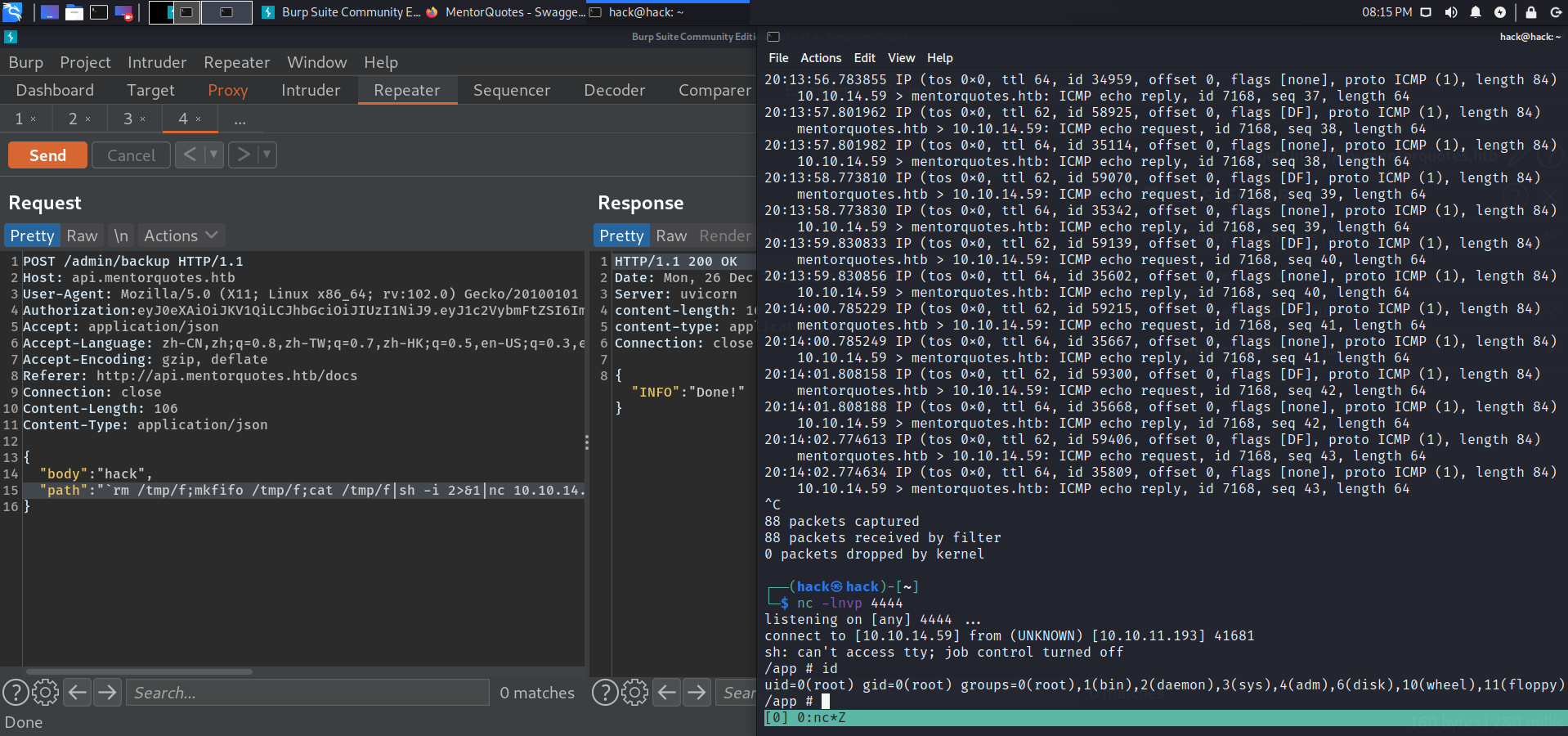This screenshot has height=736, width=1568.
Task: Open the screen recorder panel icon
Action: pyautogui.click(x=123, y=12)
